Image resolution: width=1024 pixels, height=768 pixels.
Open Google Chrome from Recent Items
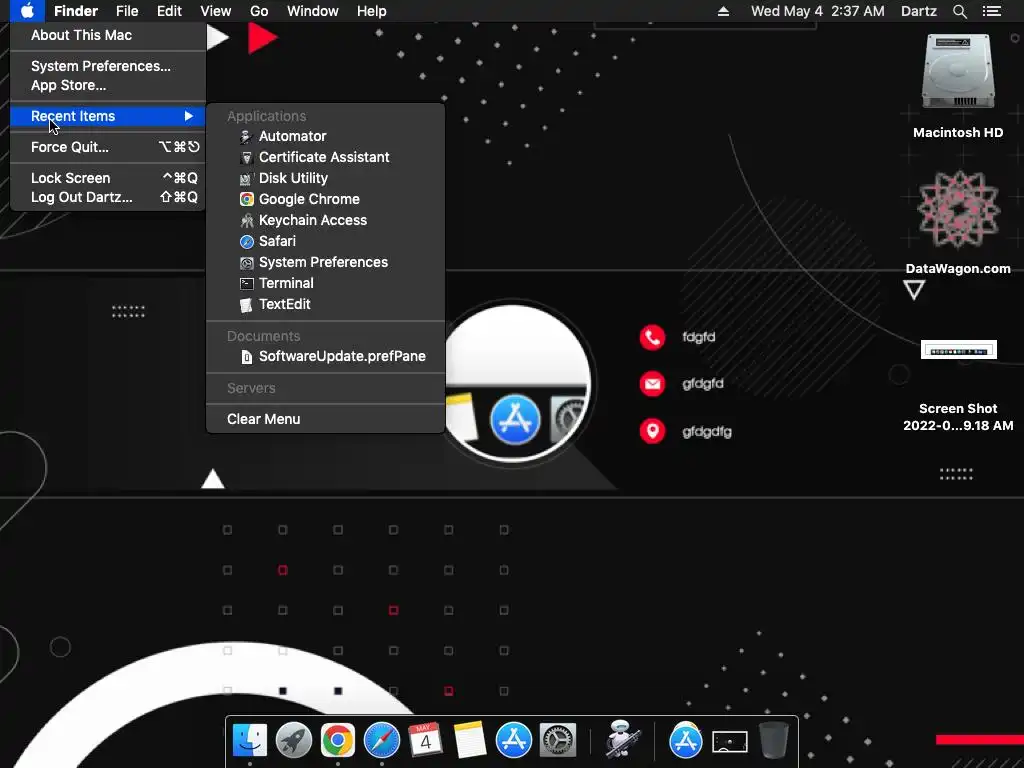(326, 199)
